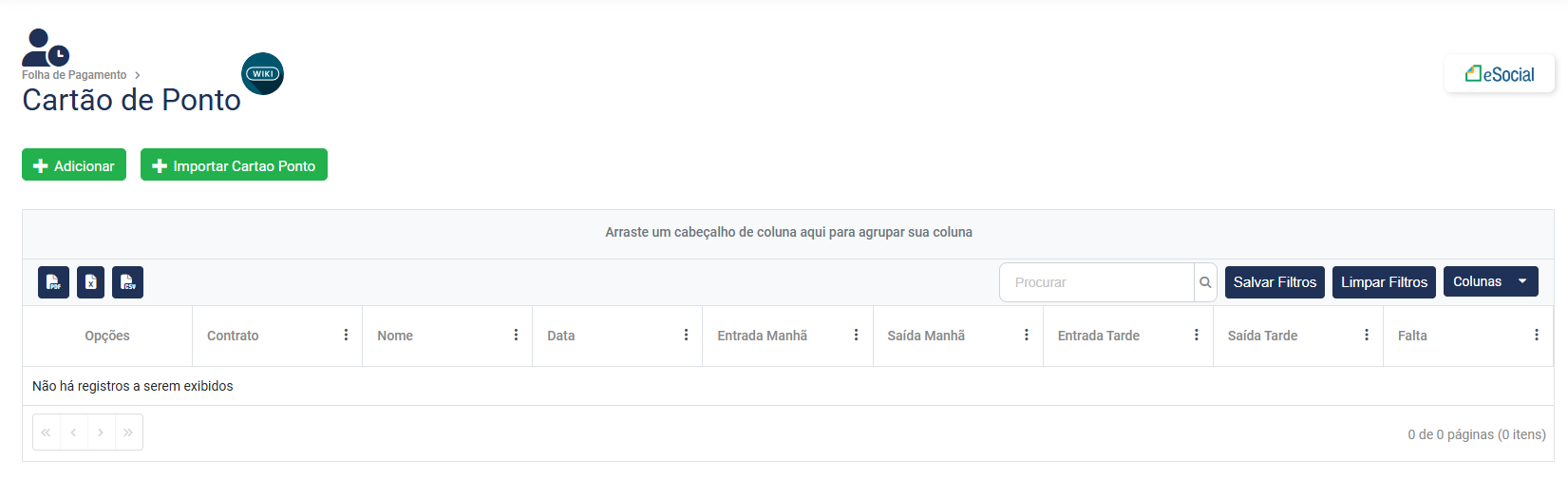
Task: Click the user-clock Cartão de Ponto icon
Action: (x=45, y=48)
